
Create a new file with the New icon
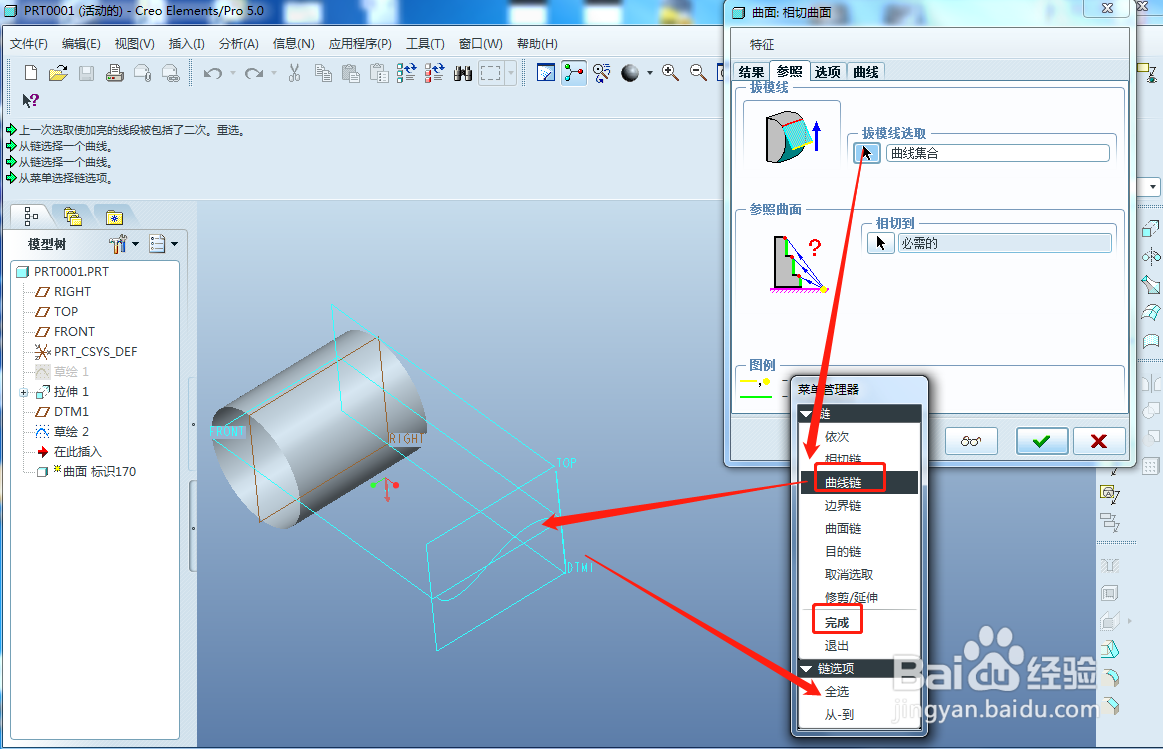pos(30,73)
